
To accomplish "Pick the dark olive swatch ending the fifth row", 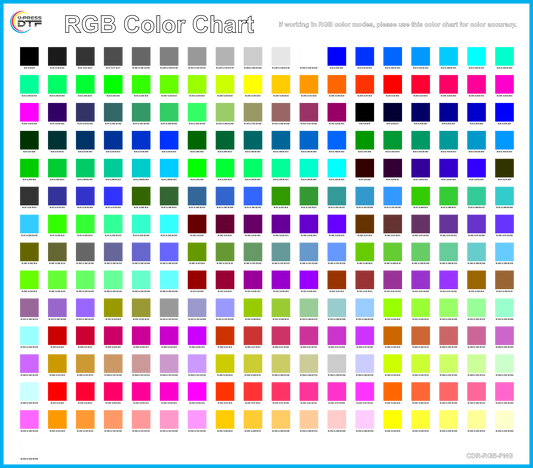I will [504, 168].
